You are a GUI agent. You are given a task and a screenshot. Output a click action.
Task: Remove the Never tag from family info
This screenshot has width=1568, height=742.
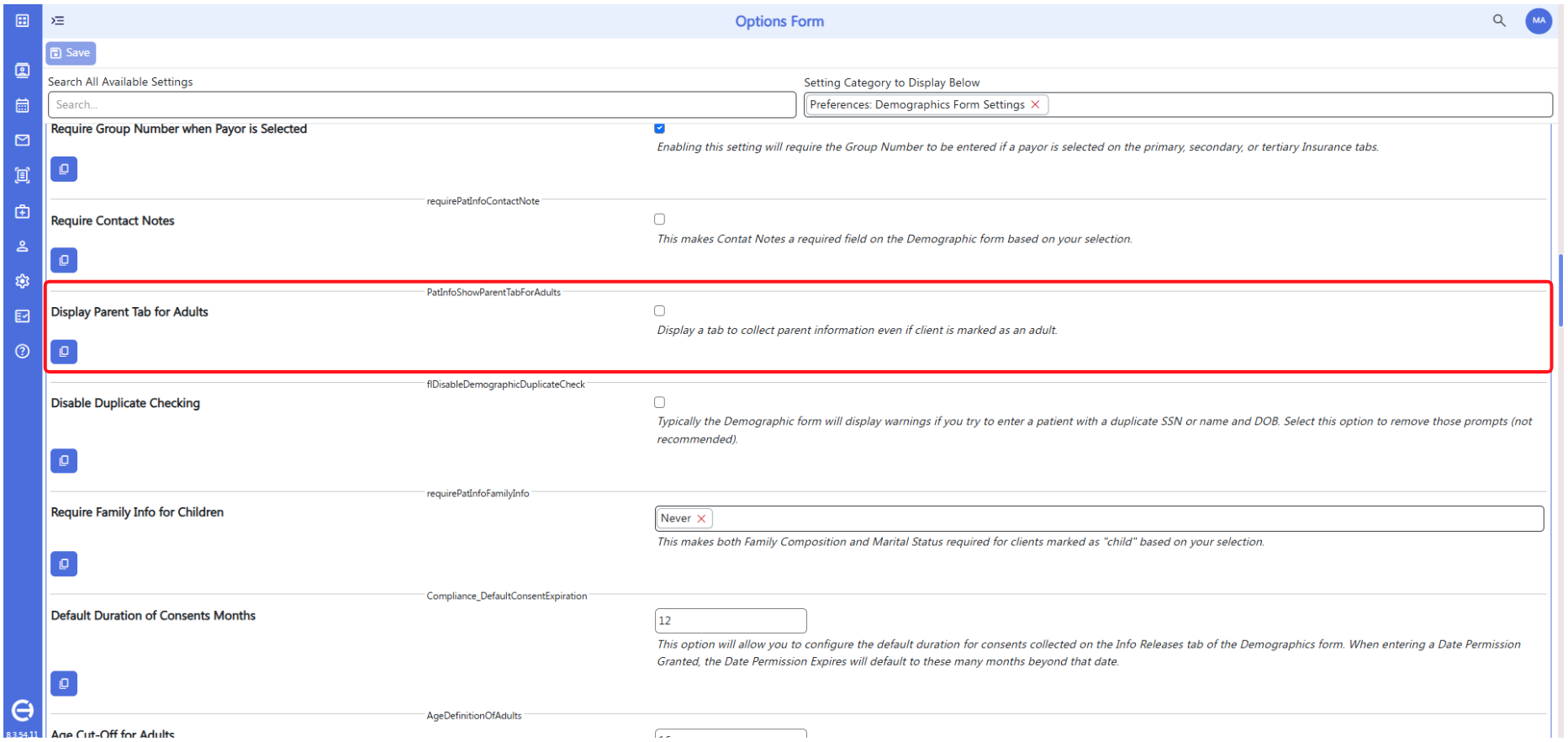[x=701, y=518]
